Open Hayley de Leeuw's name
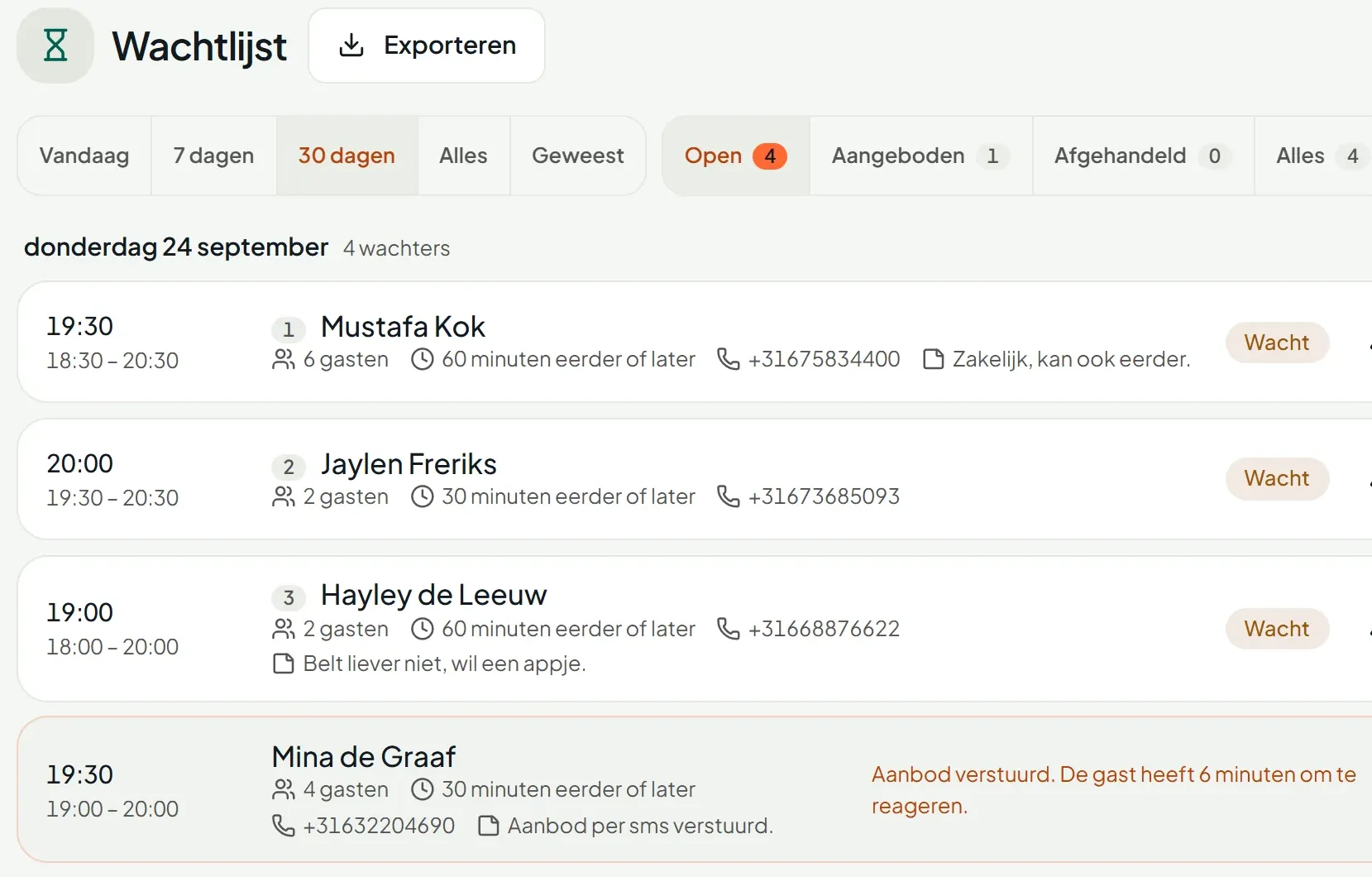1372x877 pixels. coord(434,595)
